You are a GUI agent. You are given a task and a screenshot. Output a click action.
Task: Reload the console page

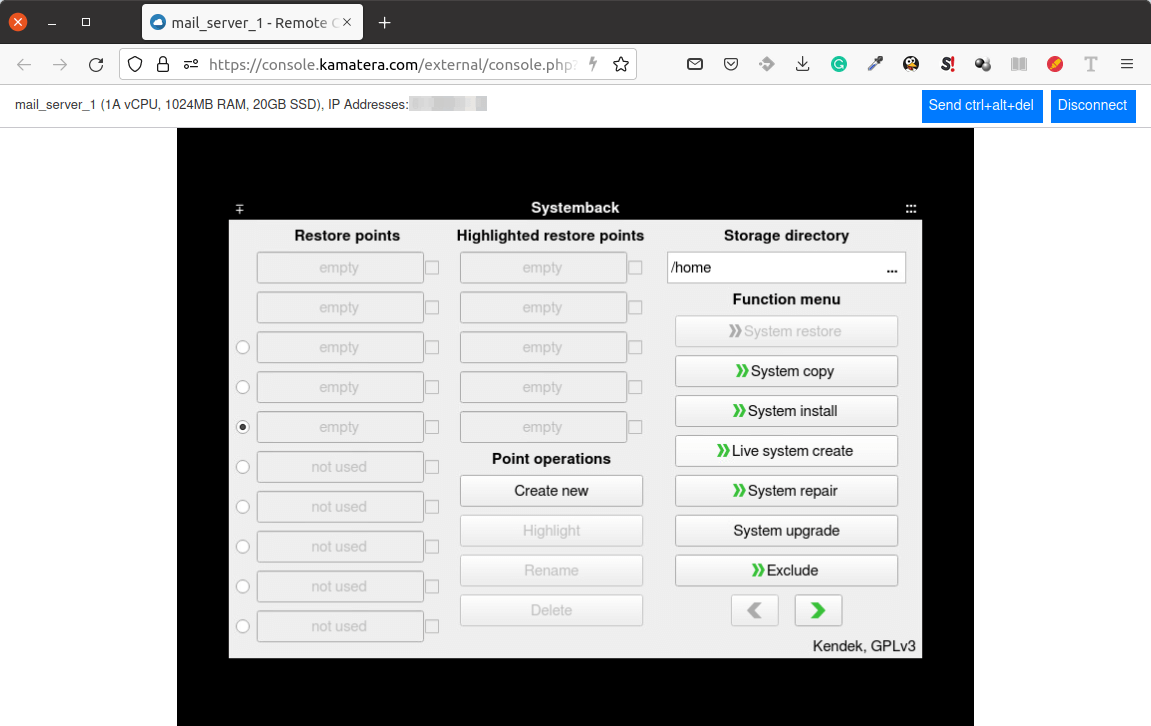pyautogui.click(x=96, y=64)
